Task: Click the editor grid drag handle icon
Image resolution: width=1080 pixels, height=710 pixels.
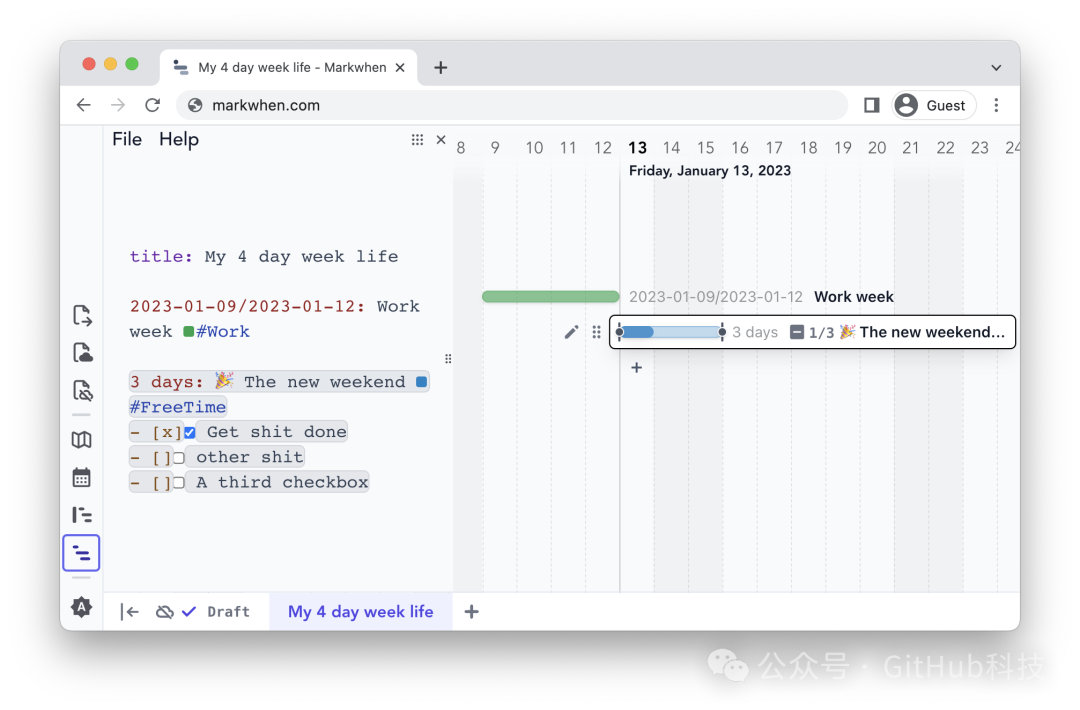Action: 417,140
